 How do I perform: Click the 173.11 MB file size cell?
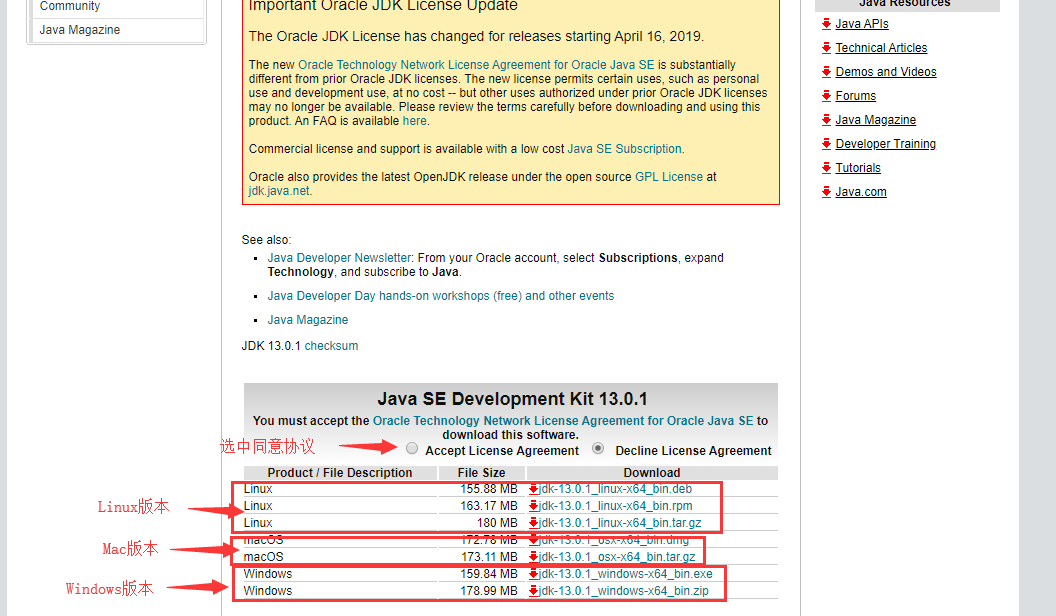point(489,557)
